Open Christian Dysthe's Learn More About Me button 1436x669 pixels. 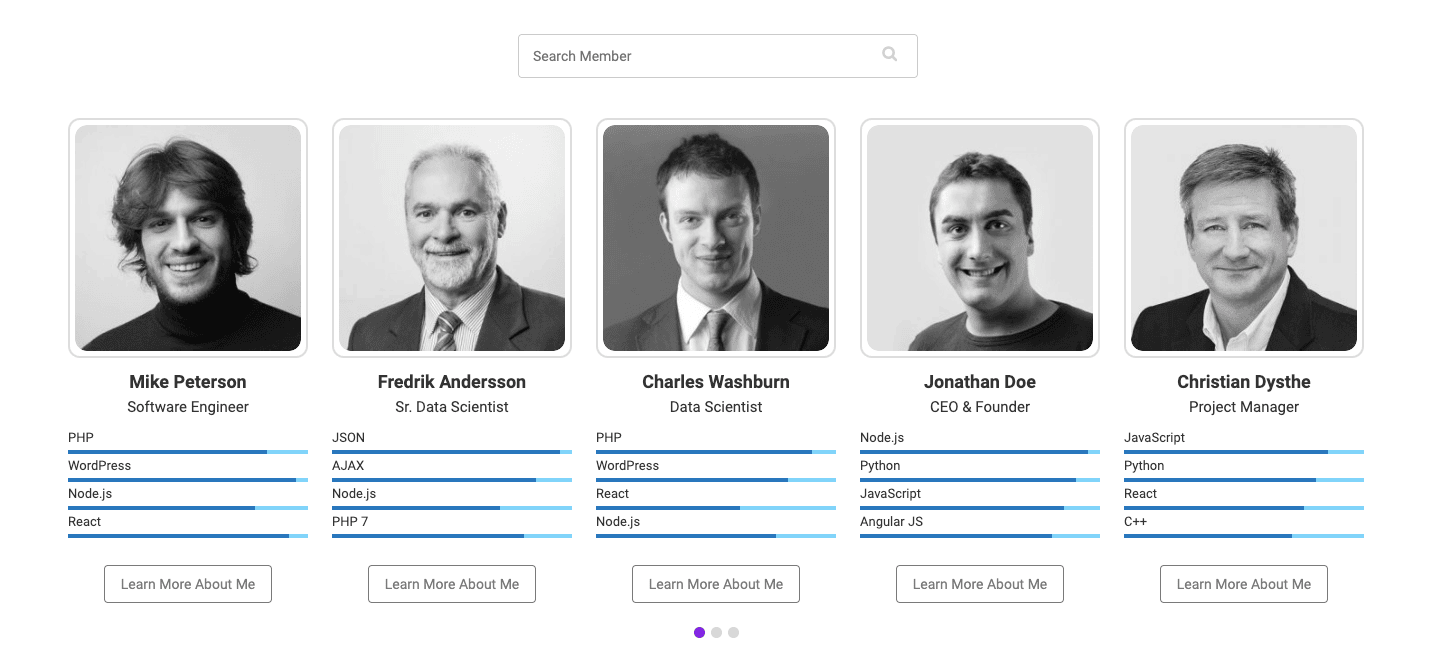pos(1244,584)
